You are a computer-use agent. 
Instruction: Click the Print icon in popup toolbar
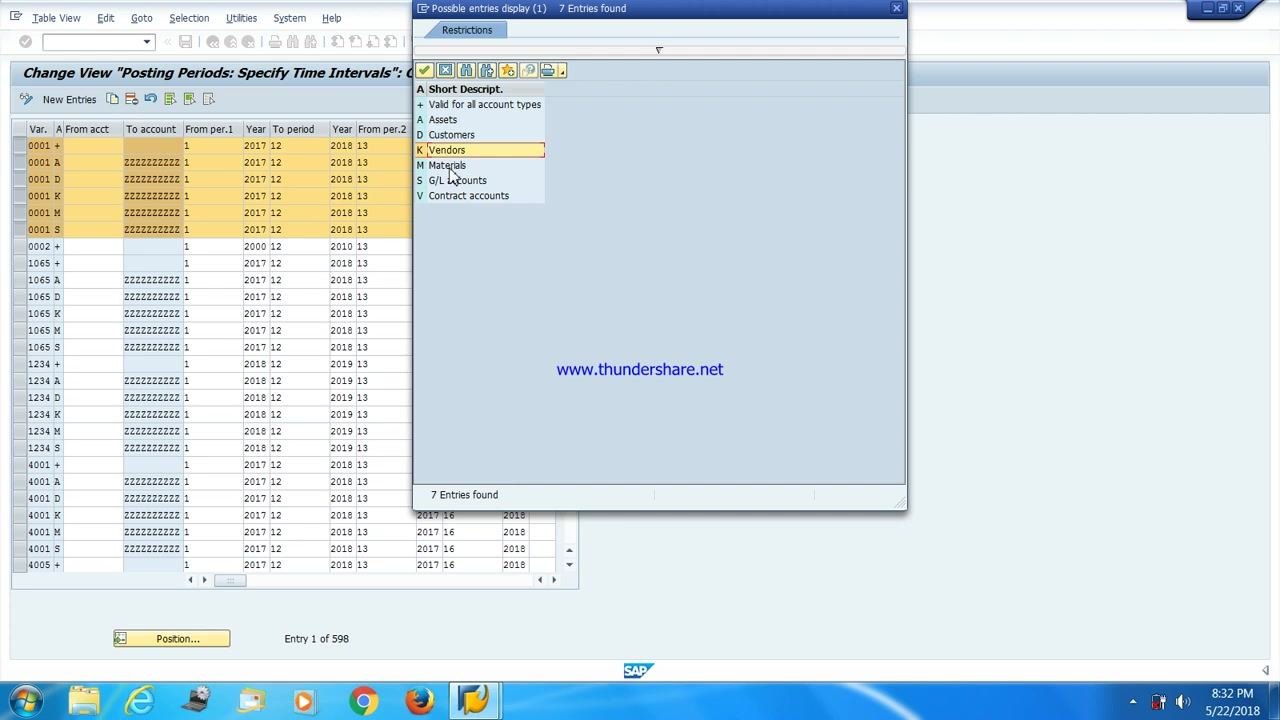point(548,70)
